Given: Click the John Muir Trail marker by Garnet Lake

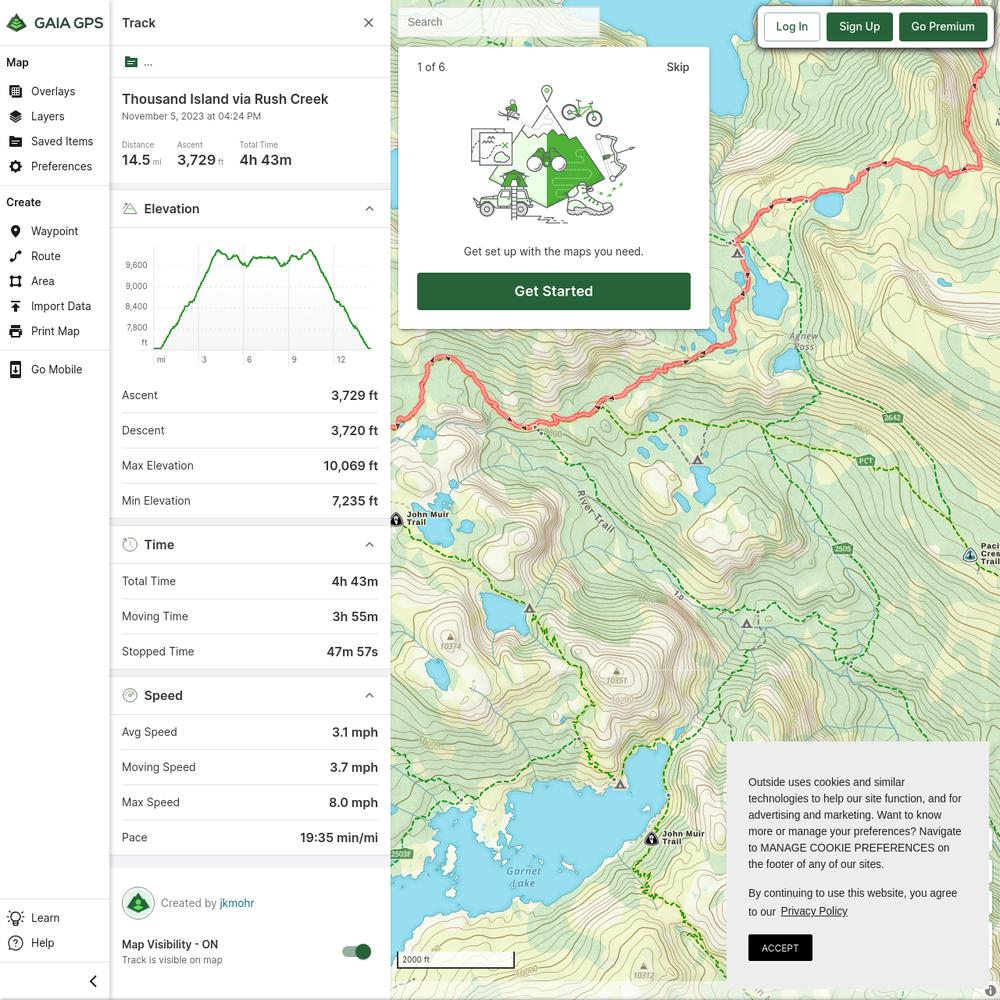Looking at the screenshot, I should click(651, 838).
